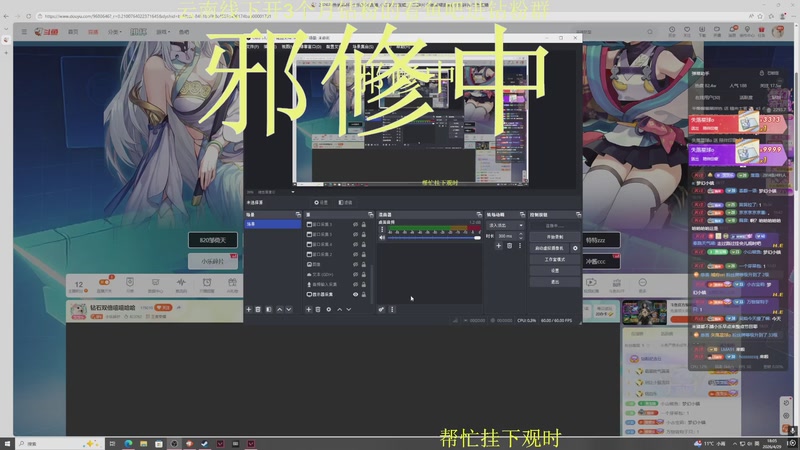Add a new source with plus icon
800x450 pixels.
point(308,310)
